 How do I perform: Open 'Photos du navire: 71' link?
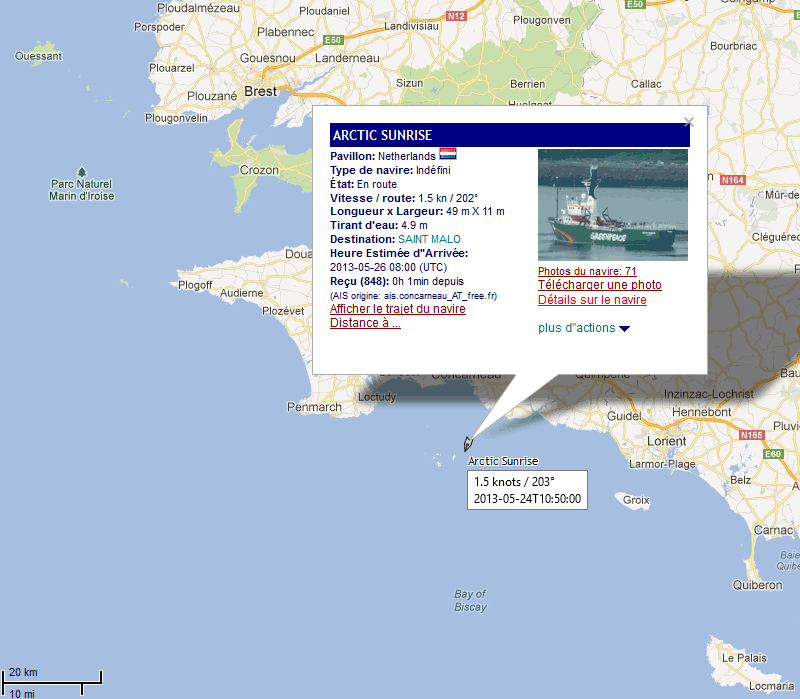click(587, 271)
